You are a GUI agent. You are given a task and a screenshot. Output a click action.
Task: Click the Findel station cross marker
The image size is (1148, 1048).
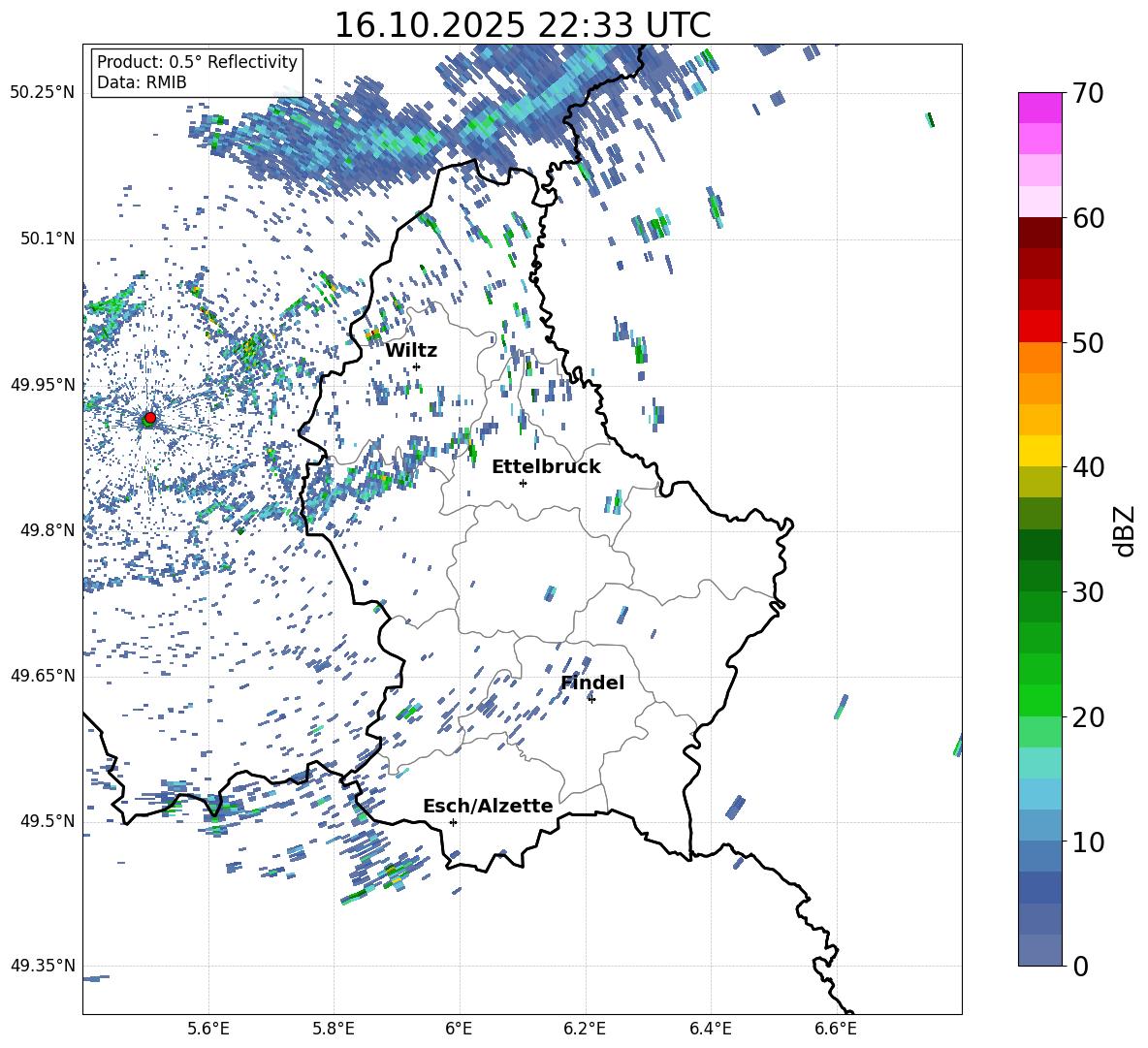point(591,699)
